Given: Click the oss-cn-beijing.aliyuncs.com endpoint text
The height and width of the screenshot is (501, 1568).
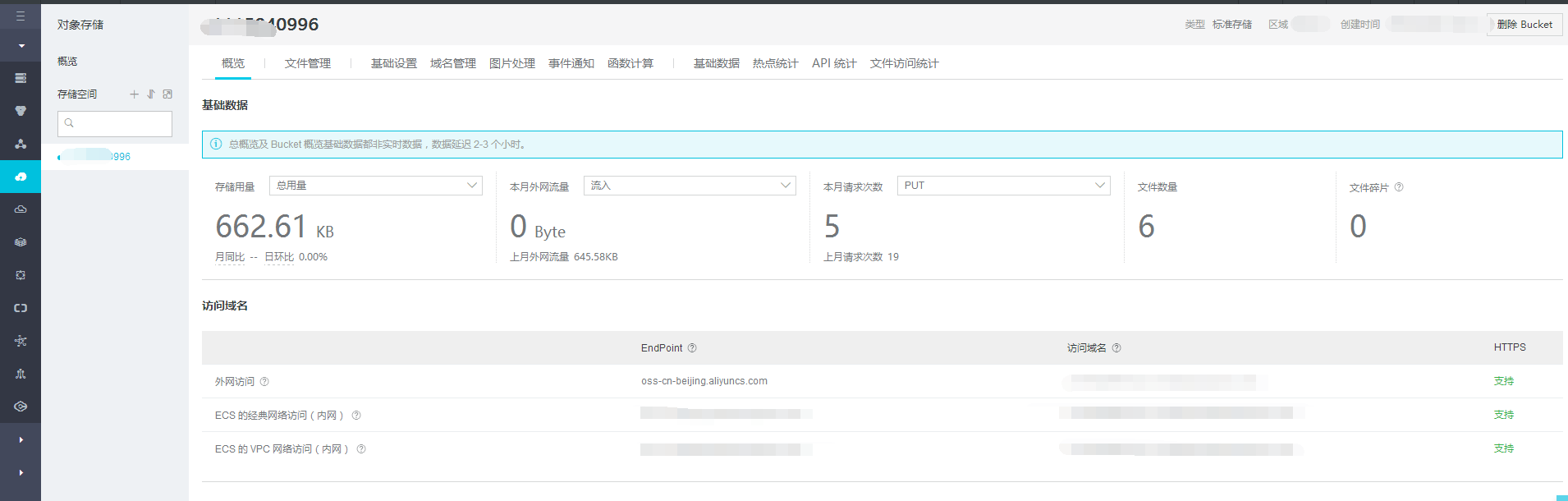Looking at the screenshot, I should pos(704,381).
